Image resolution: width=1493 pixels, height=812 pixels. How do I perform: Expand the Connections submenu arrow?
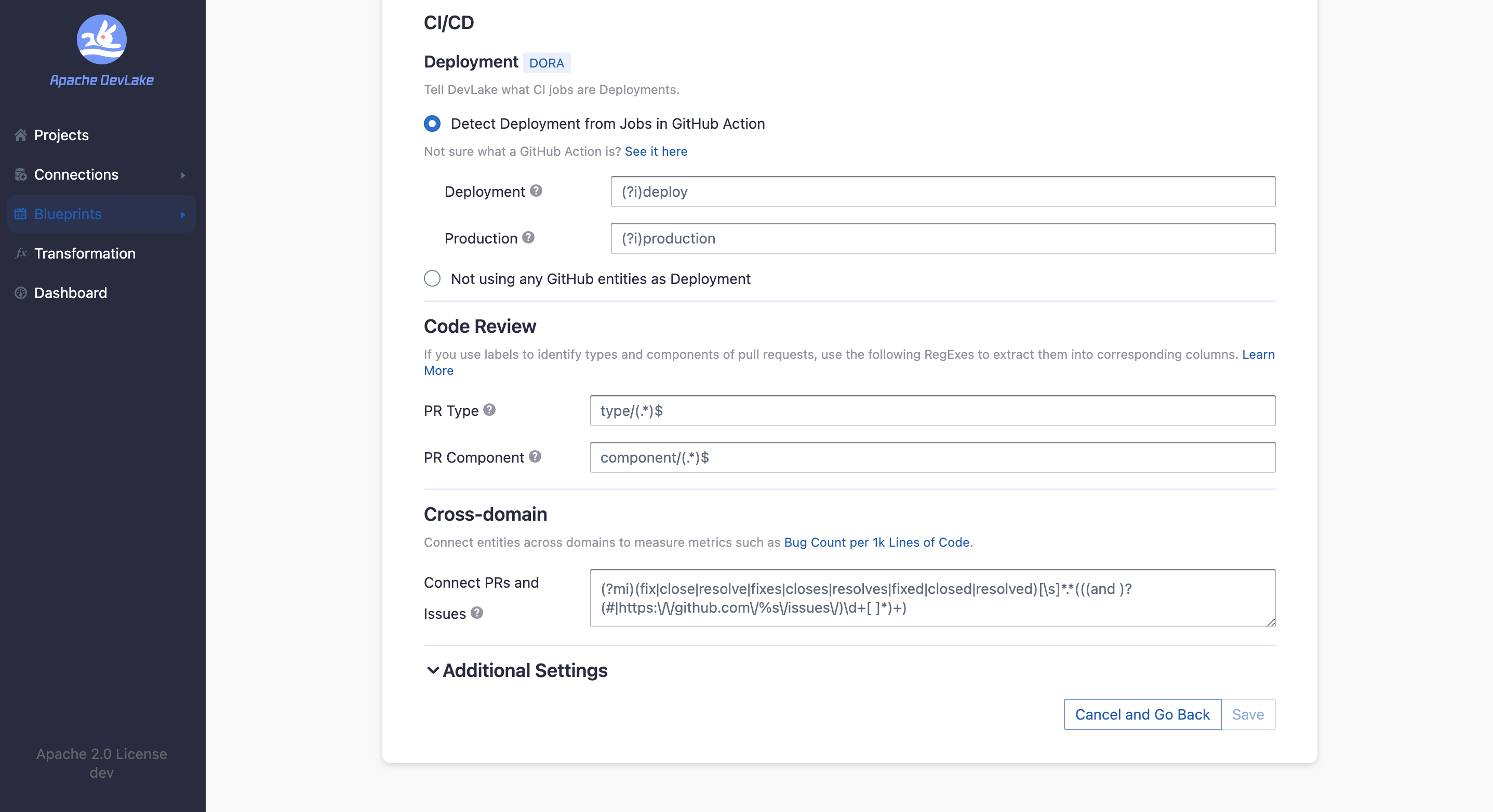click(182, 175)
